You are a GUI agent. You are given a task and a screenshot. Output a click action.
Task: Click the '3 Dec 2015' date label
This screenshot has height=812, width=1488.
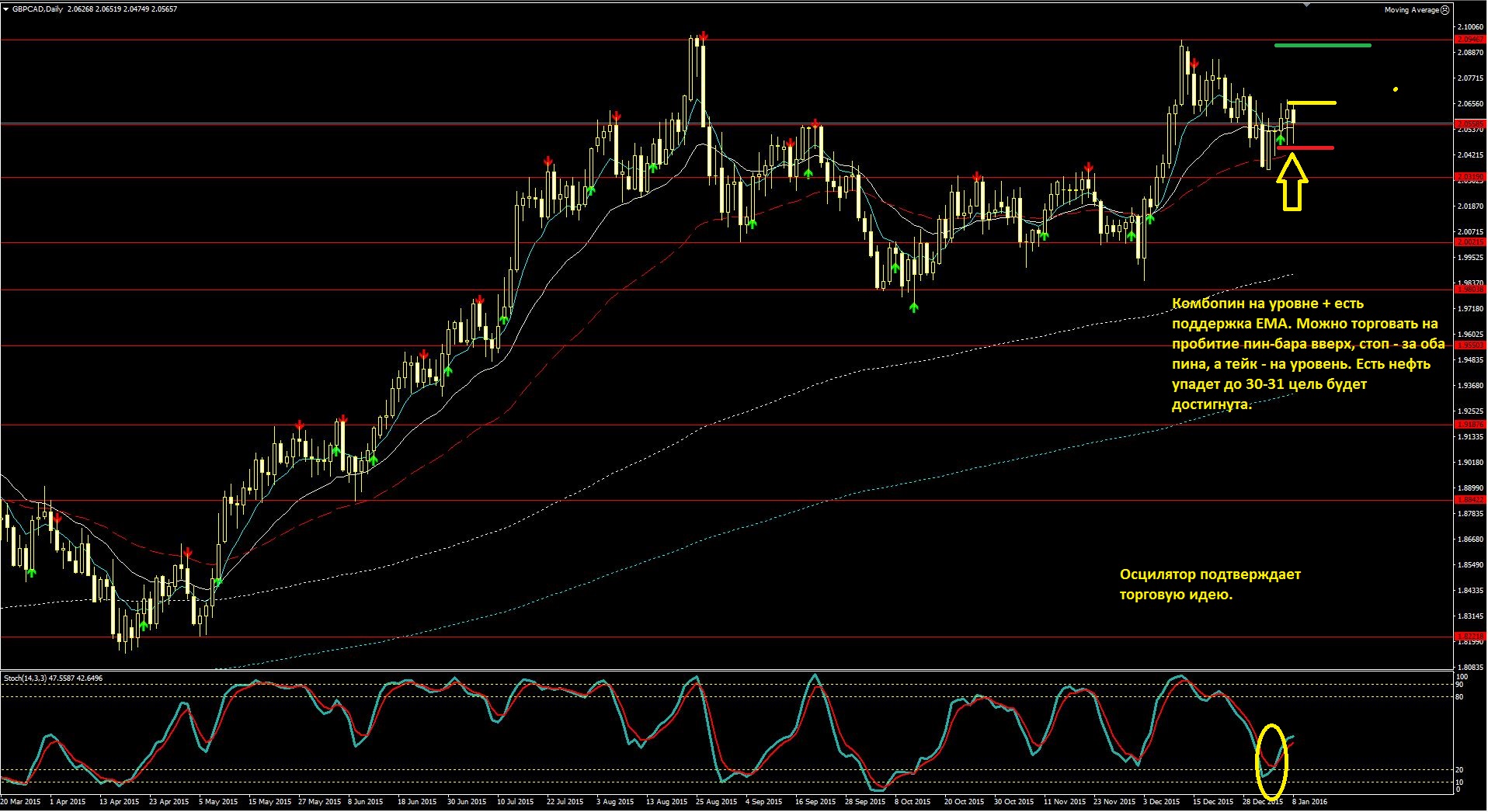coord(1161,802)
